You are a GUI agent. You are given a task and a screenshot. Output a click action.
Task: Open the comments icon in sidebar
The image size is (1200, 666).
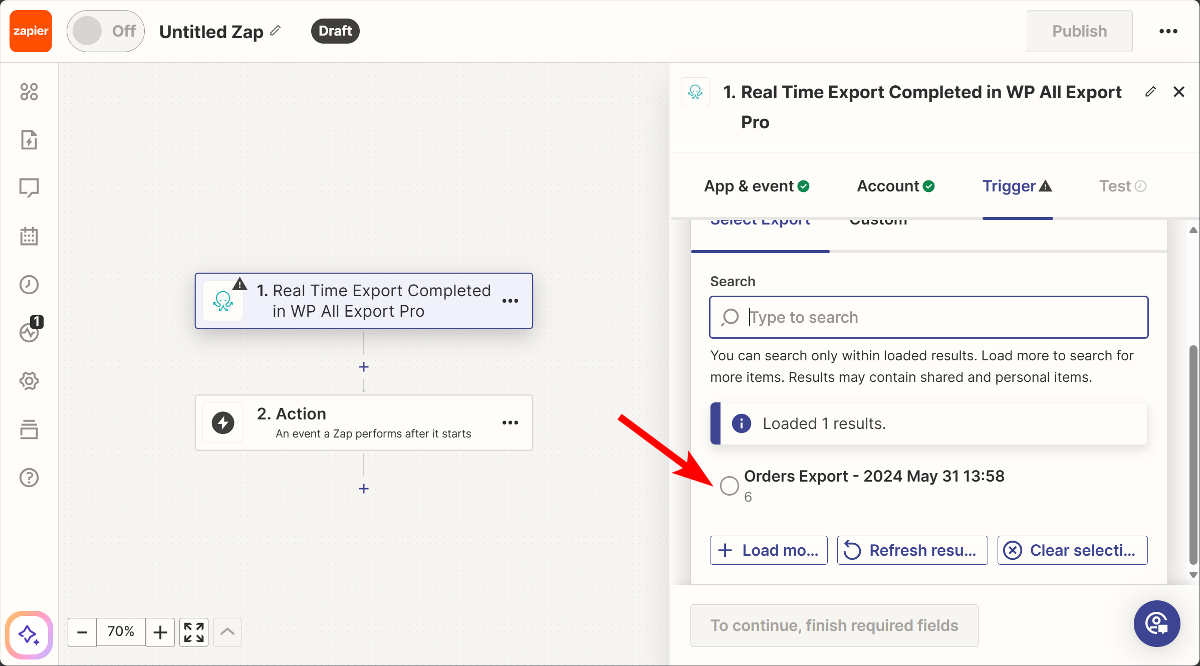29,188
